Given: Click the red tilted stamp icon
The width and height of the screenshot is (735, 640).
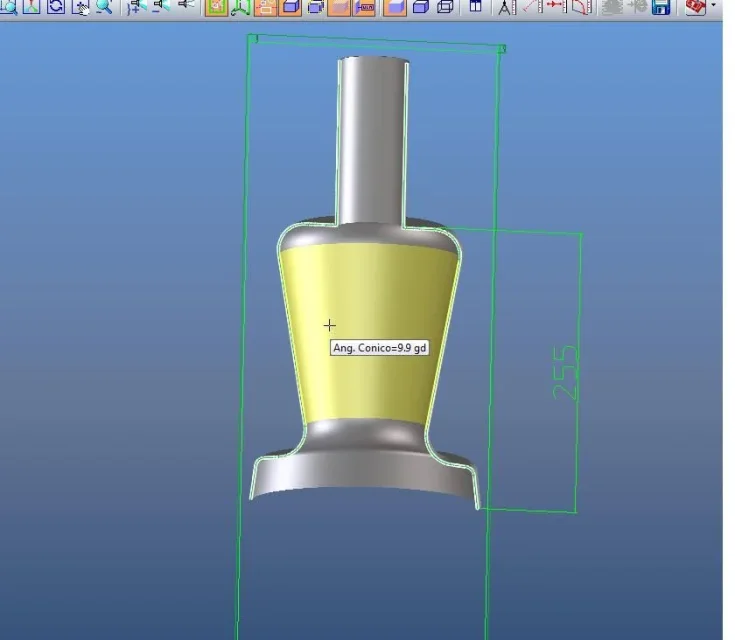Looking at the screenshot, I should (x=696, y=7).
